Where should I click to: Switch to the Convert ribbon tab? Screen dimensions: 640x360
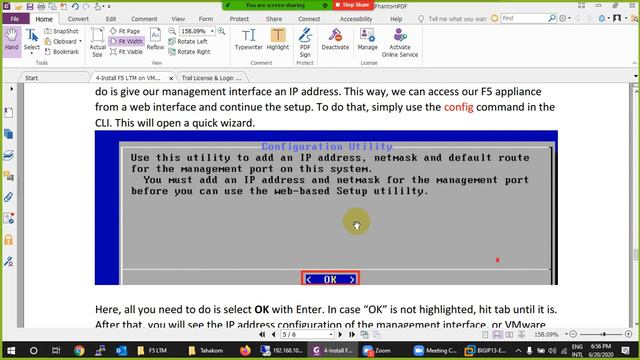(x=78, y=19)
